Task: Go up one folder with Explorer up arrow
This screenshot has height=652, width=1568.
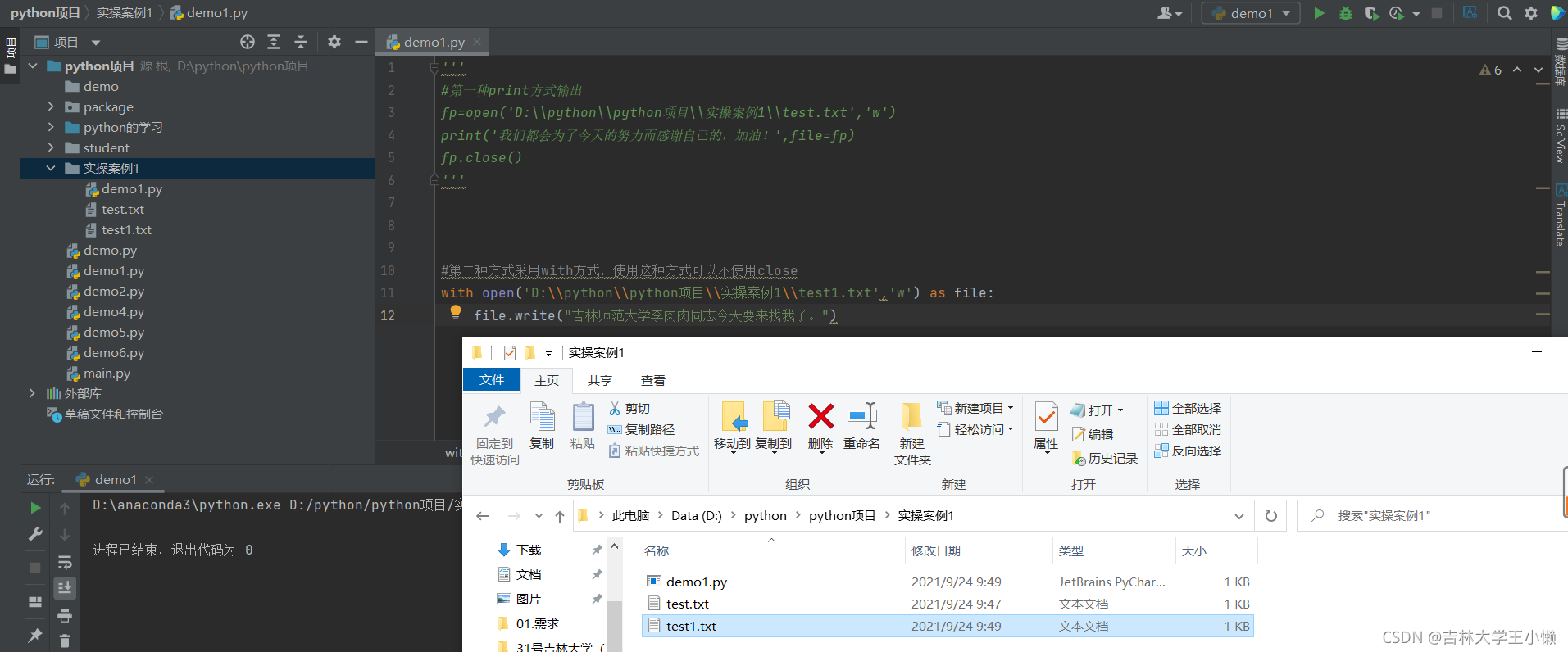Action: pos(559,516)
